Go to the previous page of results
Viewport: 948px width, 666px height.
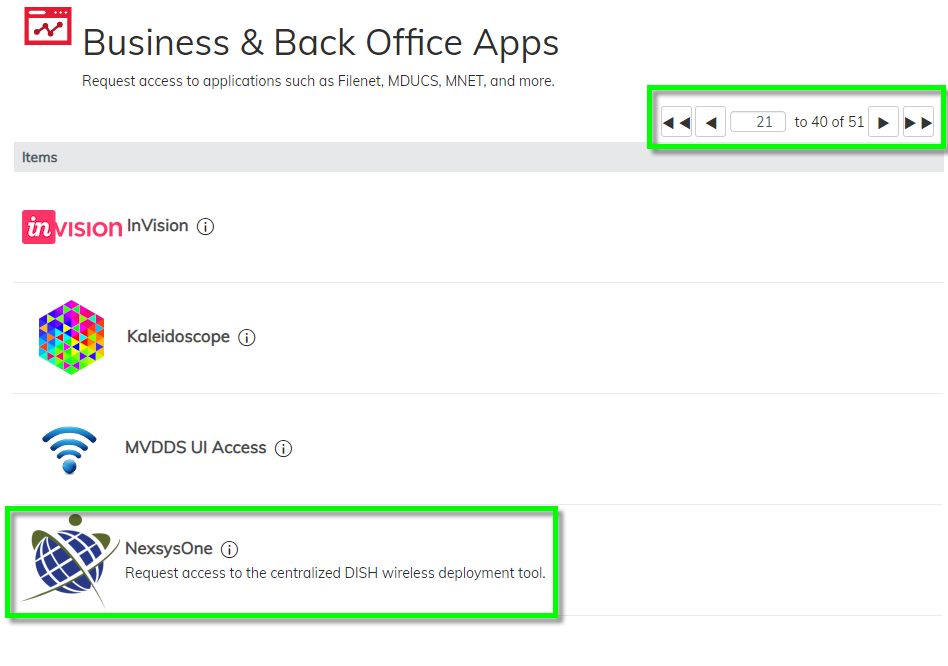pyautogui.click(x=710, y=122)
